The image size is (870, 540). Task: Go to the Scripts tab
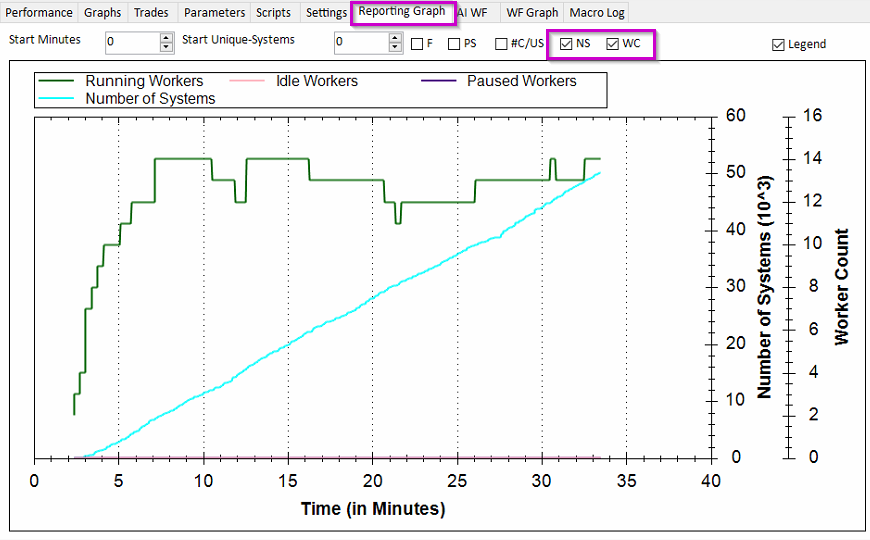pos(273,13)
